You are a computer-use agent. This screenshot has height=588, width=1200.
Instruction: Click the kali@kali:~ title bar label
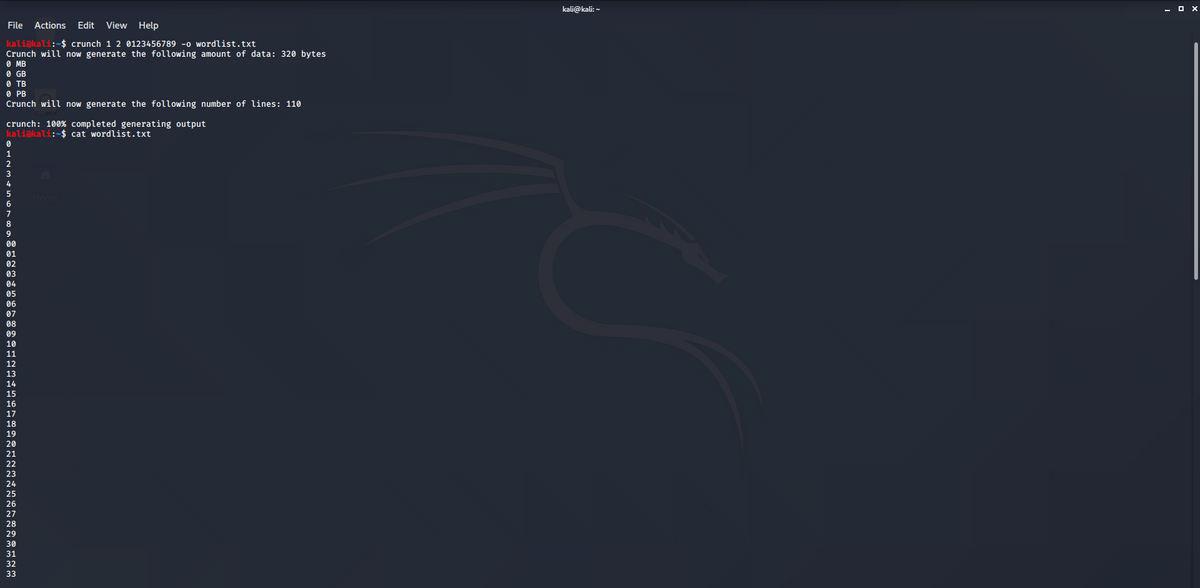pyautogui.click(x=579, y=8)
